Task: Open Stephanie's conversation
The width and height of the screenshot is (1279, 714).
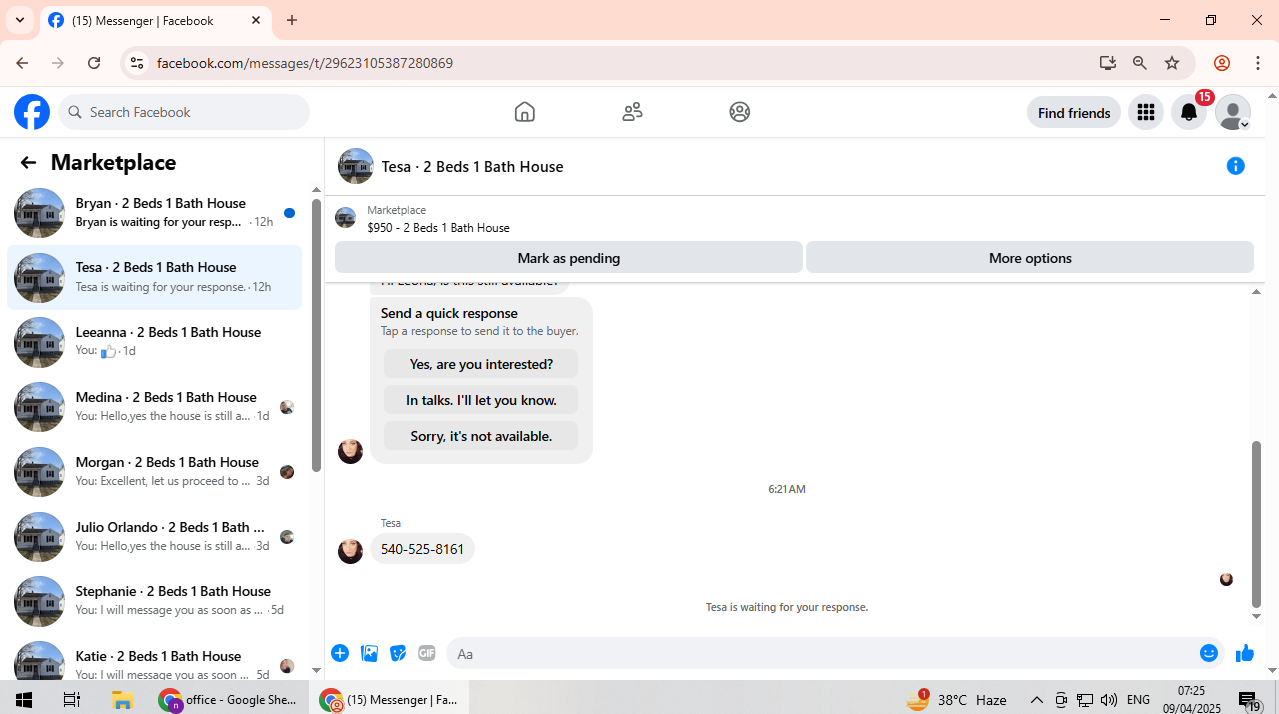Action: coord(154,601)
